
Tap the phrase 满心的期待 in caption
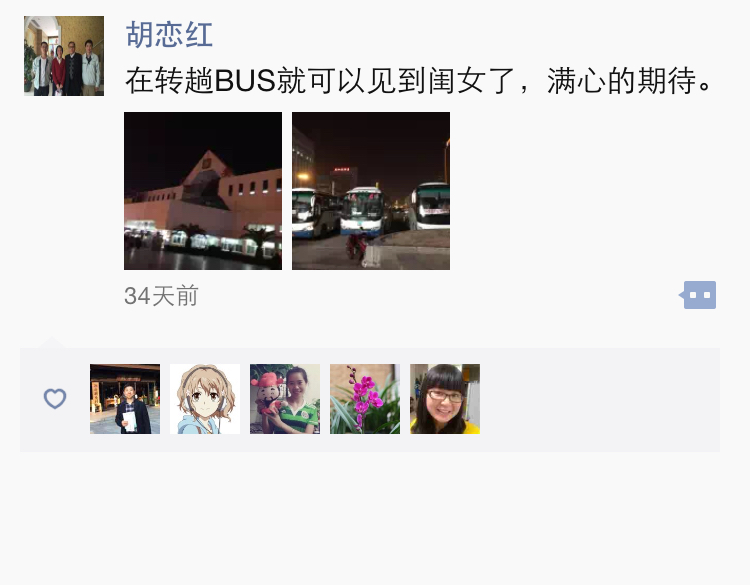[622, 80]
